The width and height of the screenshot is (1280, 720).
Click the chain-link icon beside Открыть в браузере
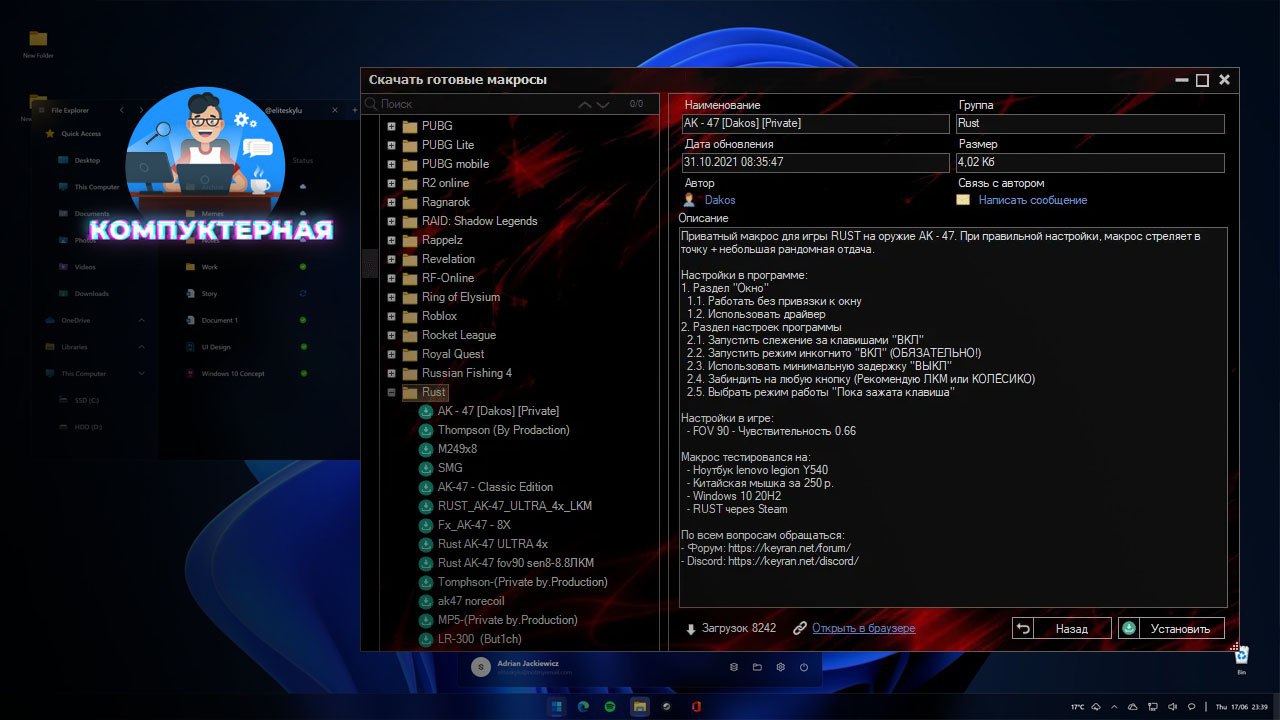coord(800,629)
